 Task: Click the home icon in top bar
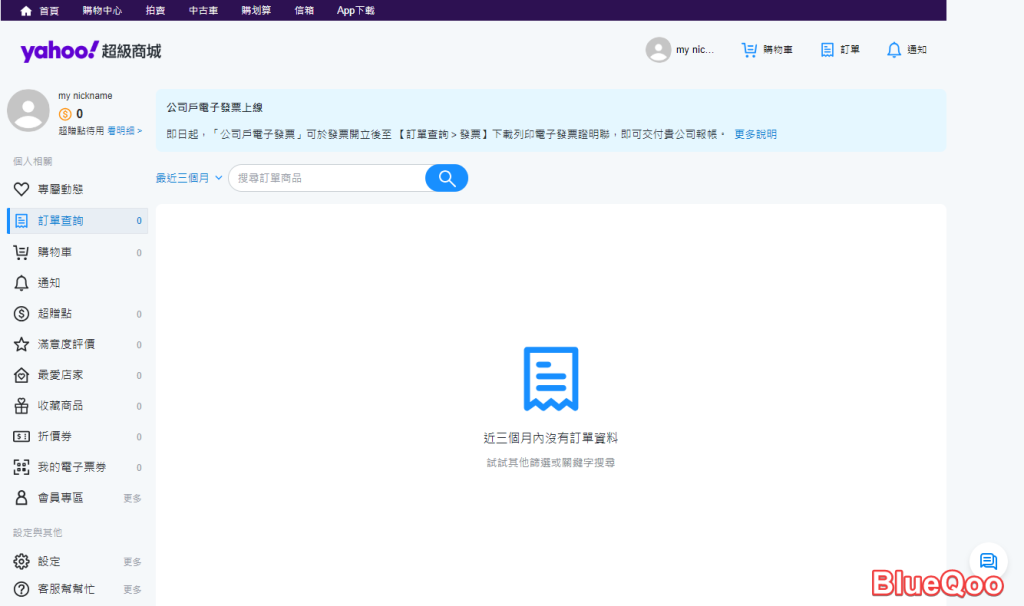(x=27, y=10)
